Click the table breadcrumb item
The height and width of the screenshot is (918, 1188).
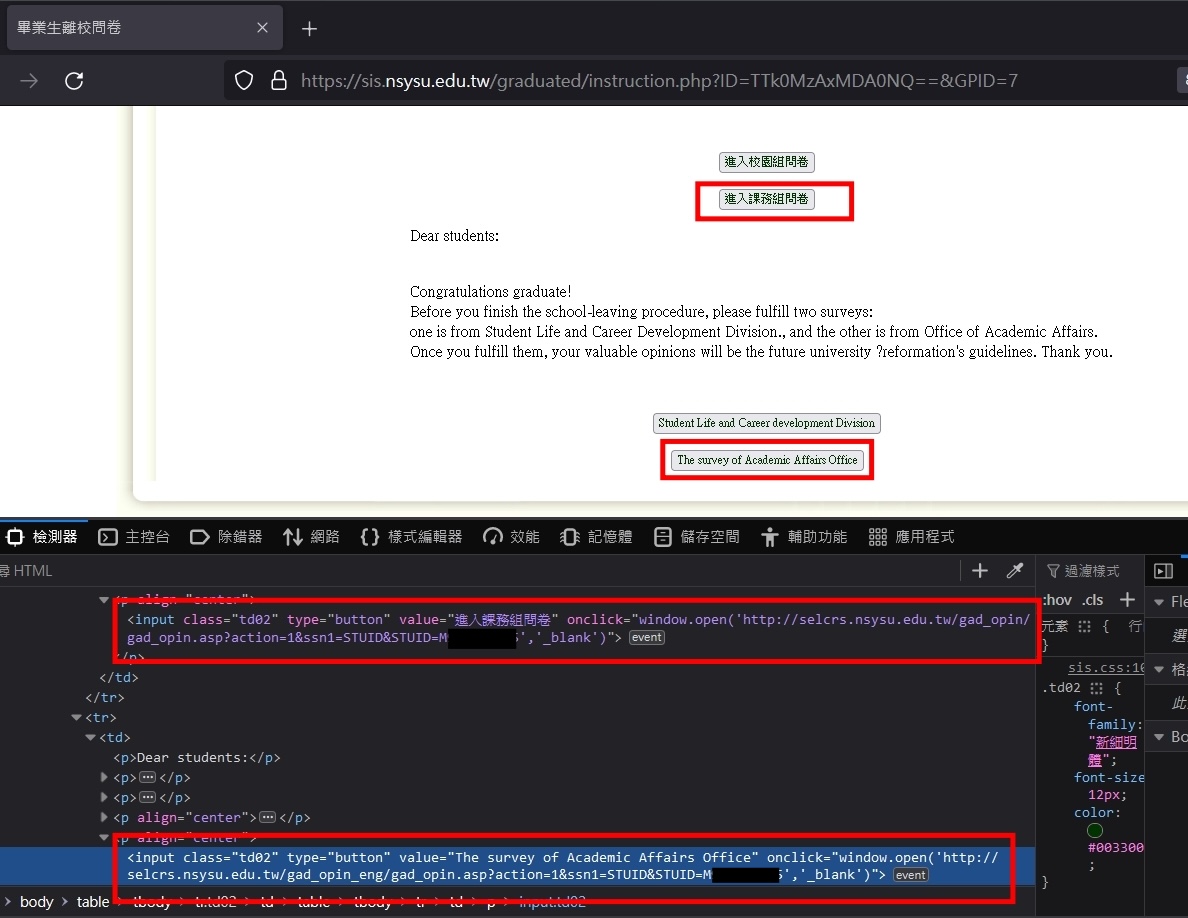[x=92, y=901]
